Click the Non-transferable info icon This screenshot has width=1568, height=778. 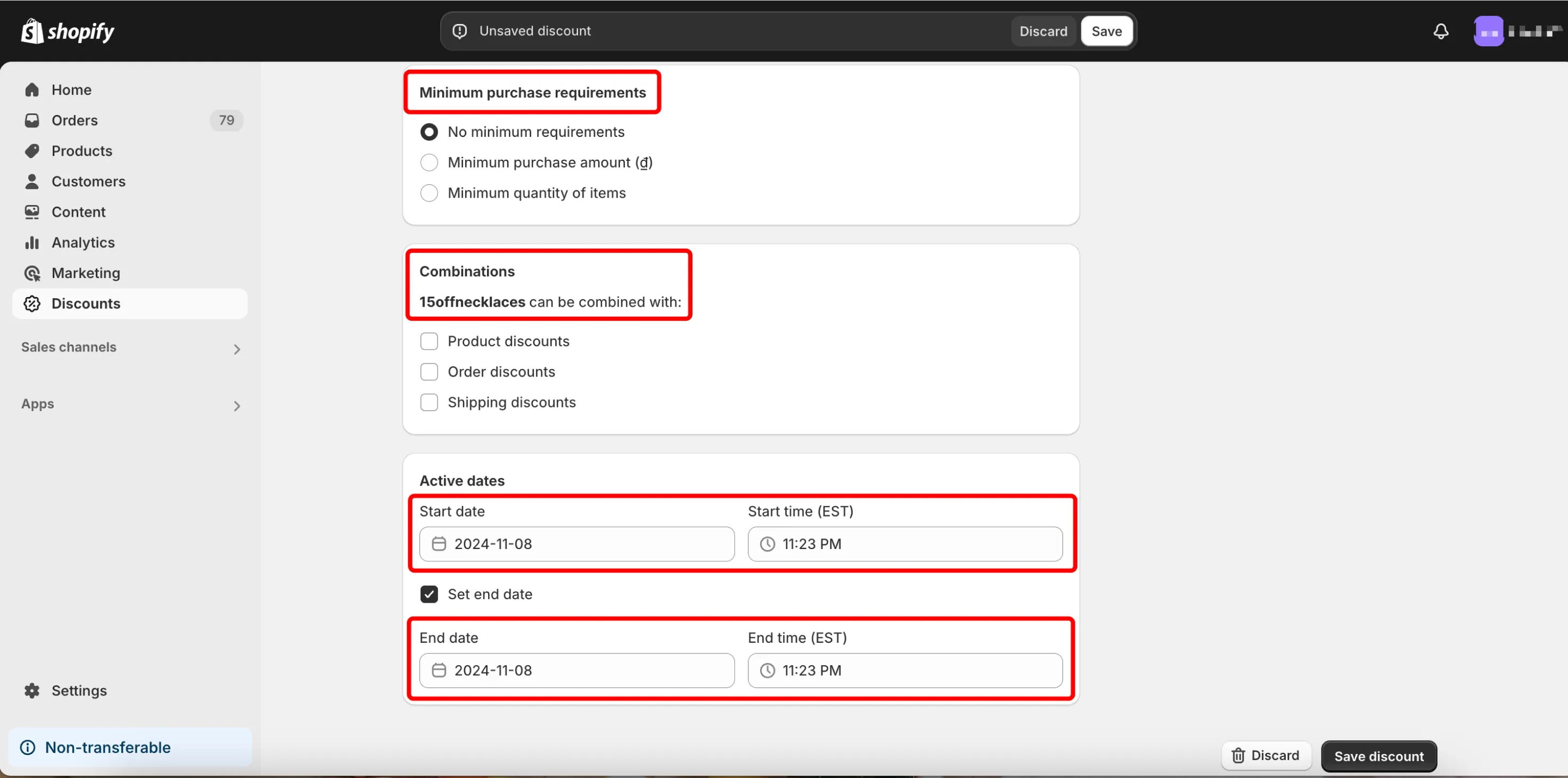(x=27, y=747)
